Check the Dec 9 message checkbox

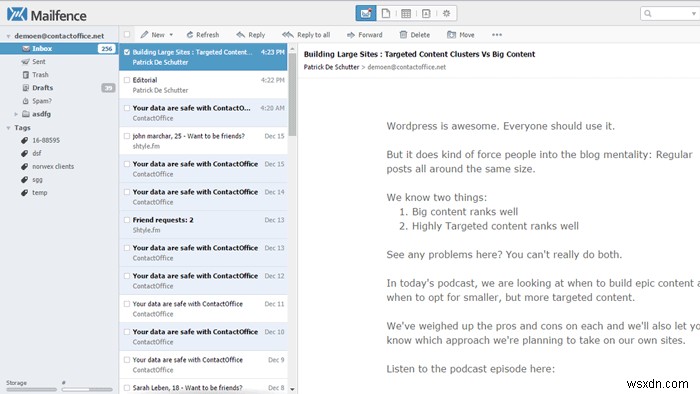[127, 360]
